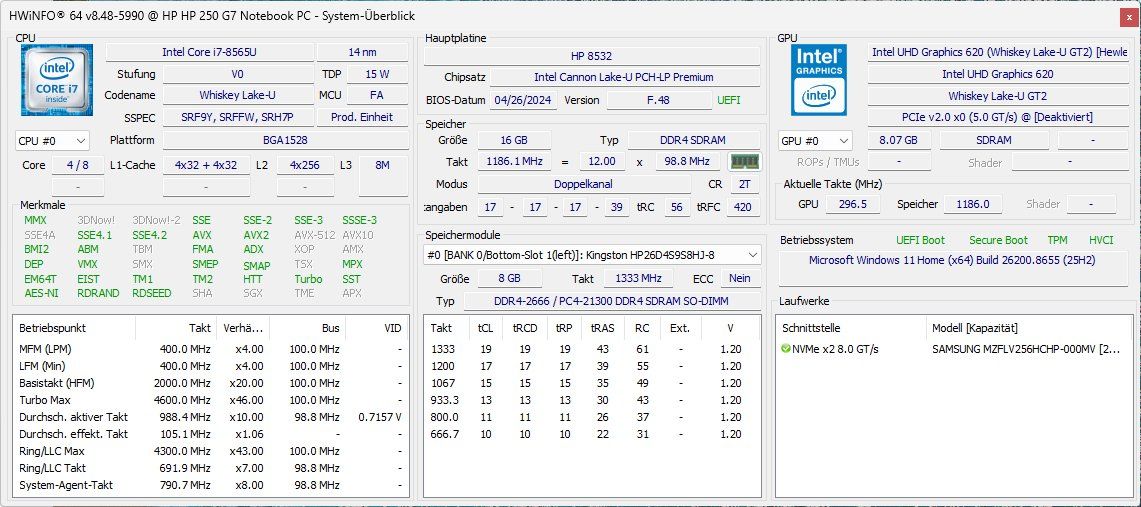Screen dimensions: 1141x507
Task: Click the module size 8 GB field
Action: tap(509, 279)
